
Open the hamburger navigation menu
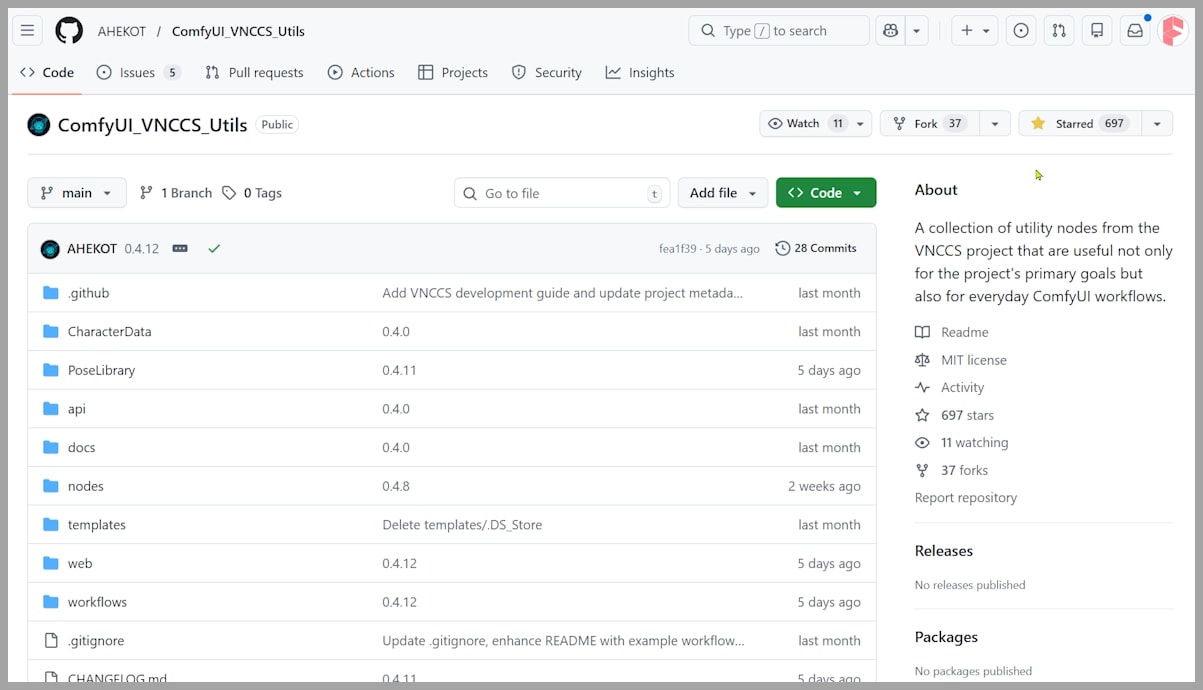(x=28, y=31)
